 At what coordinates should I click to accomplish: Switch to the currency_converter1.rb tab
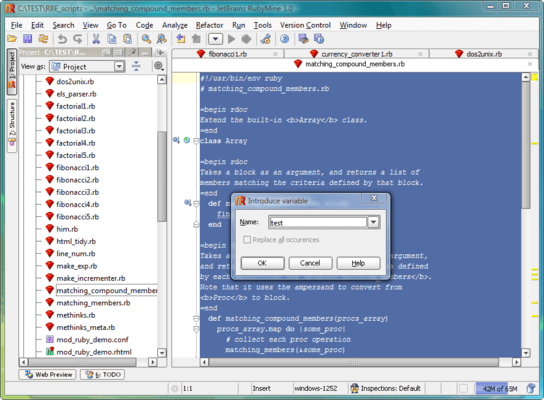(x=357, y=54)
